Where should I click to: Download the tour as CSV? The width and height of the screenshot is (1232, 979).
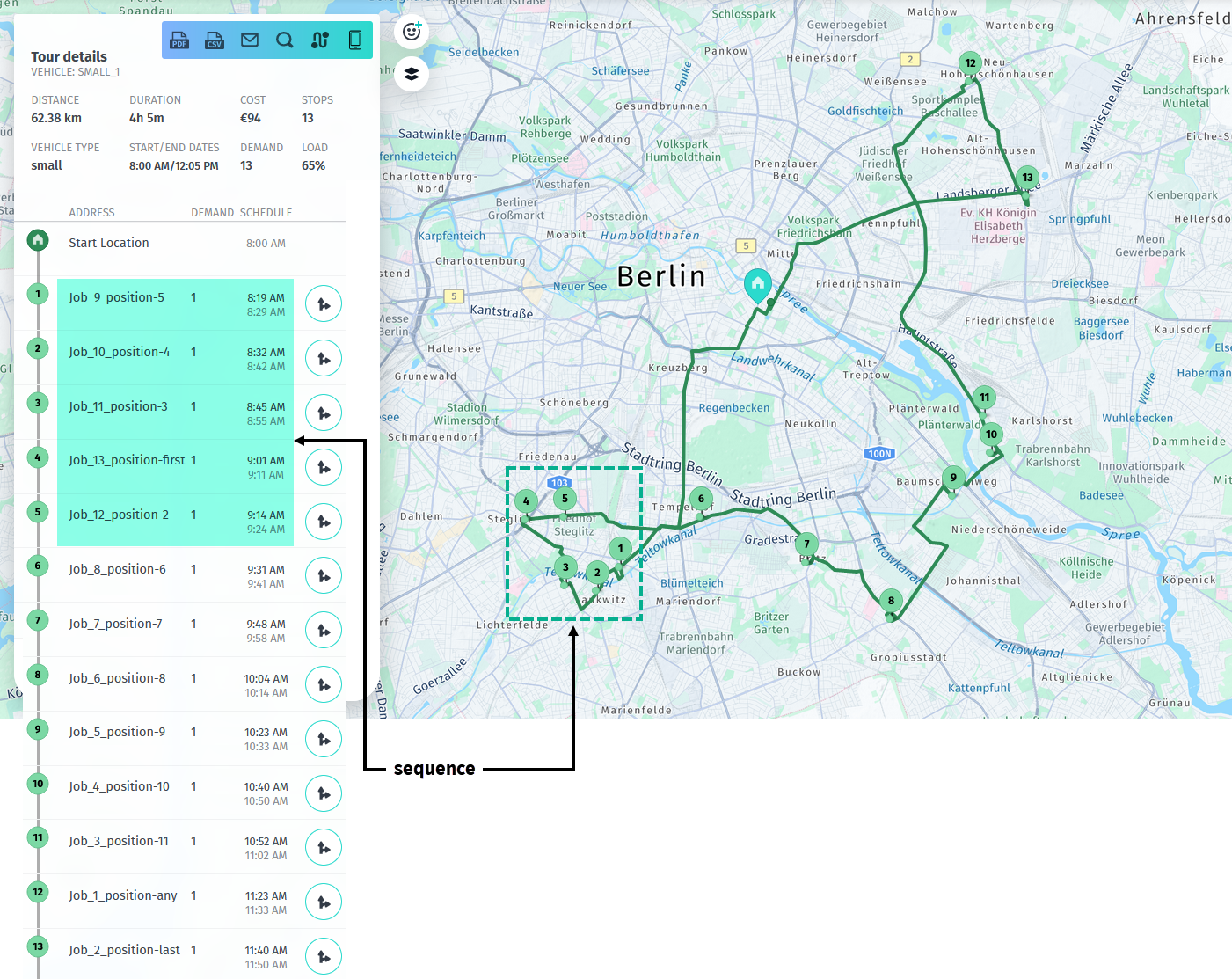215,40
